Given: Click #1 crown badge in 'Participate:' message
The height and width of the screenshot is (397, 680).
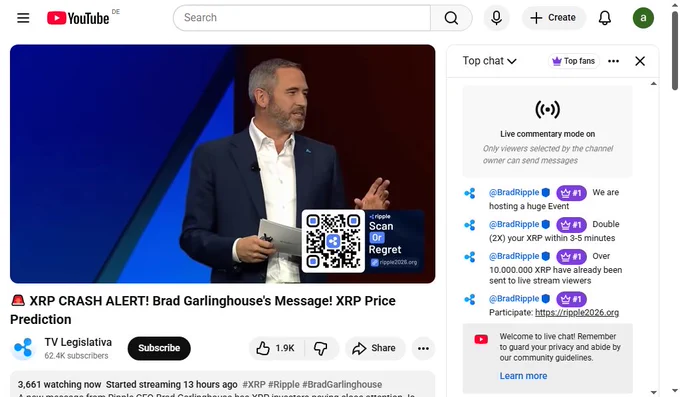Looking at the screenshot, I should pyautogui.click(x=571, y=299).
